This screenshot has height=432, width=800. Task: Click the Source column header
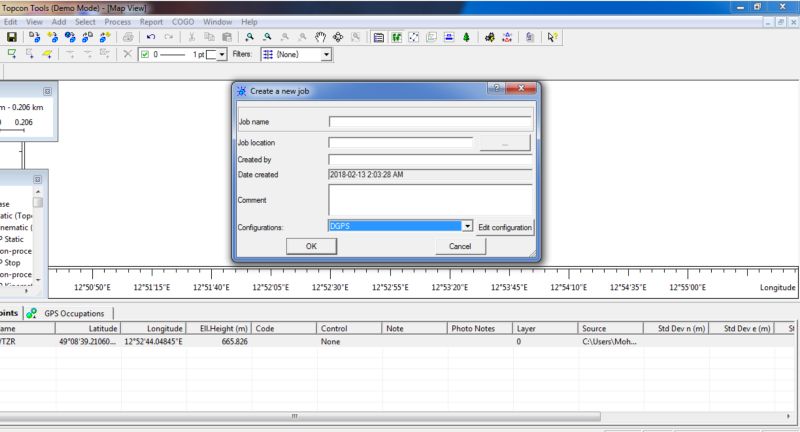(610, 328)
